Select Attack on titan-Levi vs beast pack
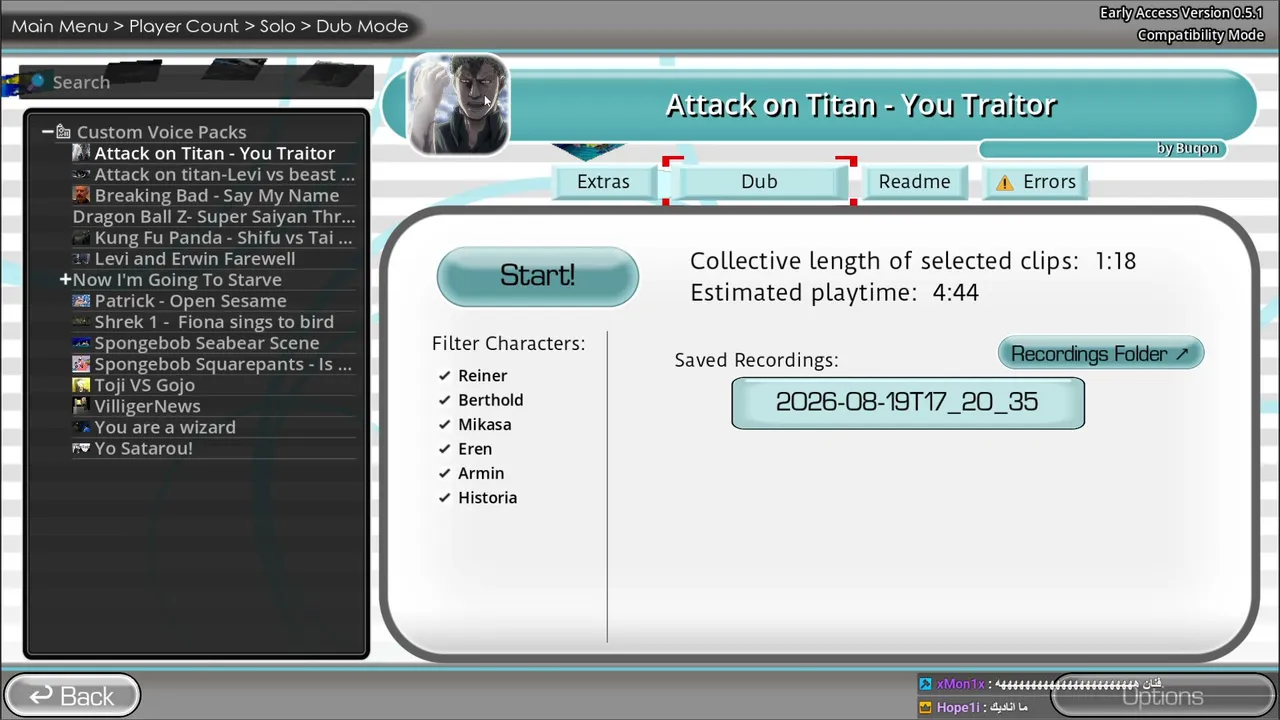Screen dimensions: 1280x720 [x=214, y=174]
